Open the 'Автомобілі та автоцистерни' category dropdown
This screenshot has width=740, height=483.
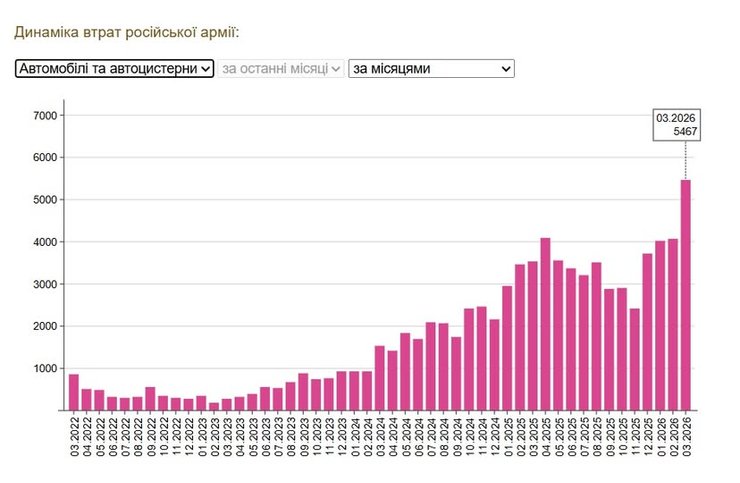coord(115,68)
